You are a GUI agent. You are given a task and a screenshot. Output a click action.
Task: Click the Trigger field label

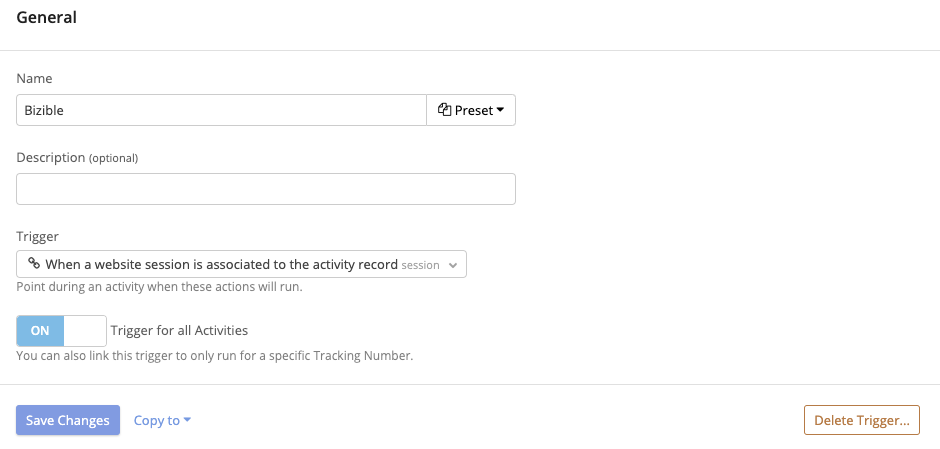[38, 237]
